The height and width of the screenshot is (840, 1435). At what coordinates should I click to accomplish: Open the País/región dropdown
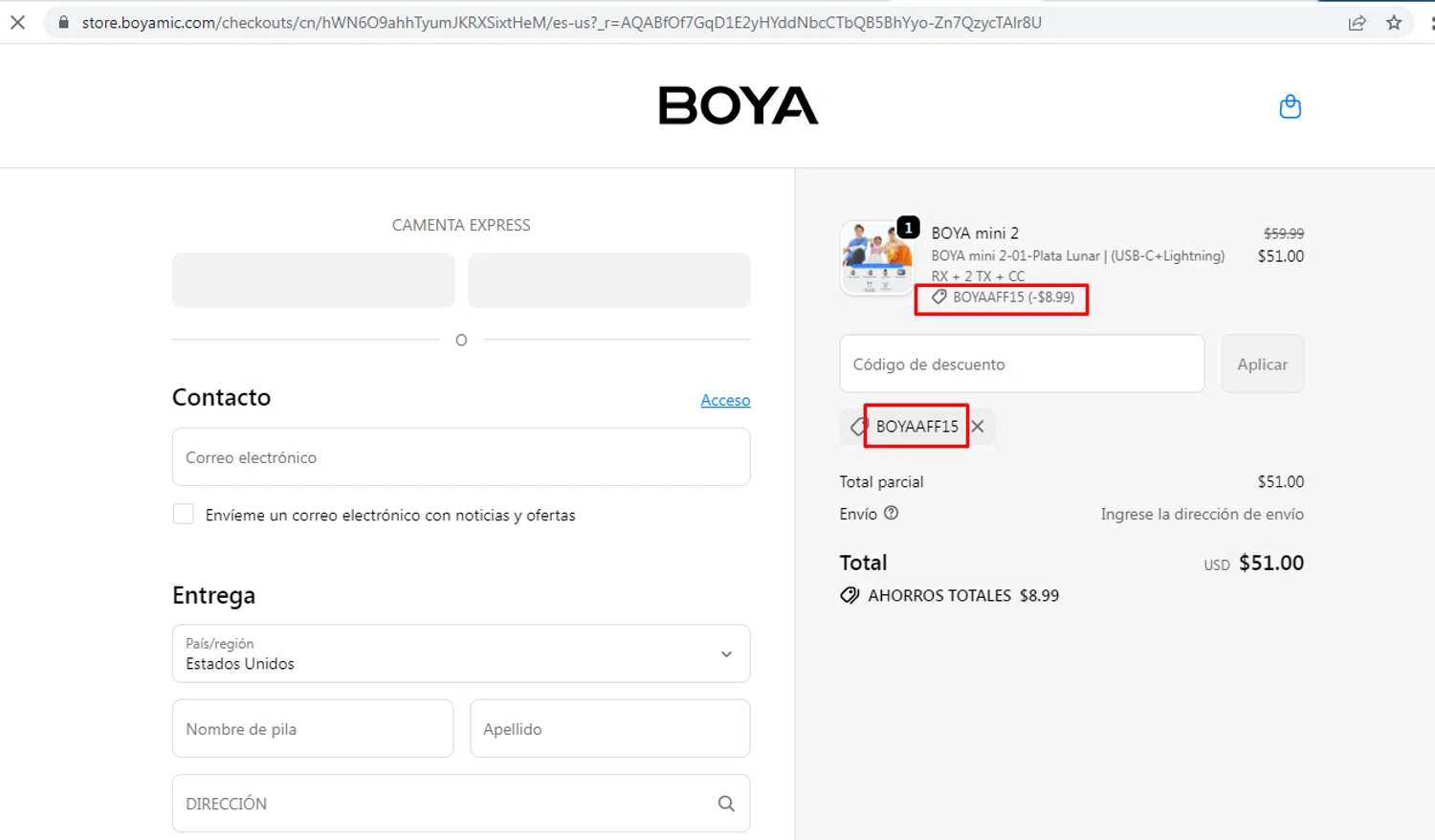[x=461, y=653]
